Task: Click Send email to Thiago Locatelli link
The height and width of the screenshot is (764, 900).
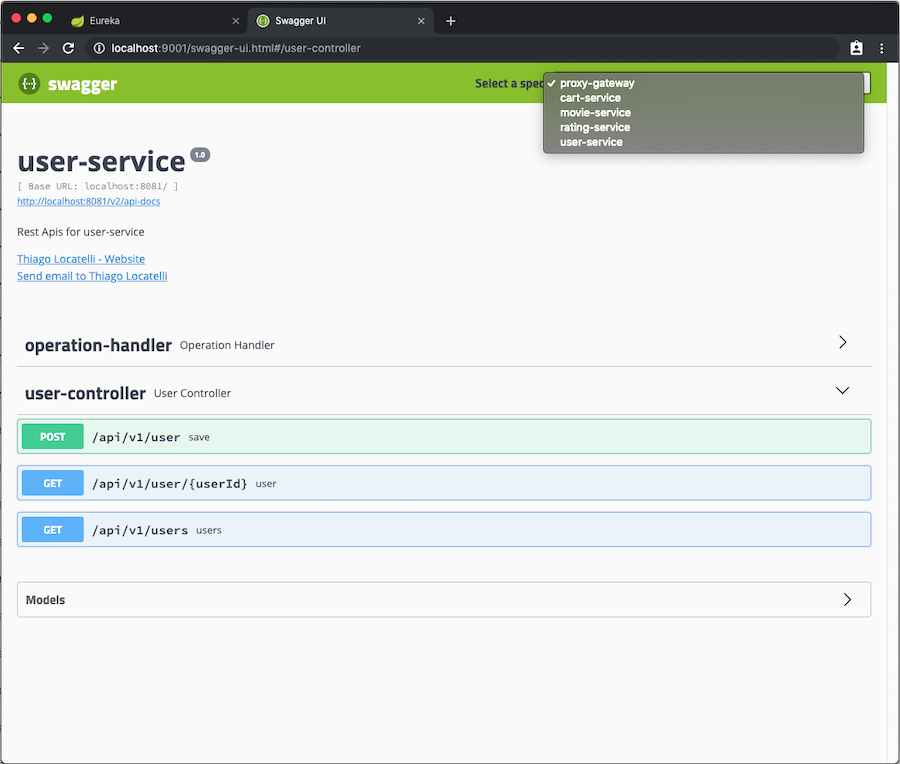Action: click(x=92, y=276)
